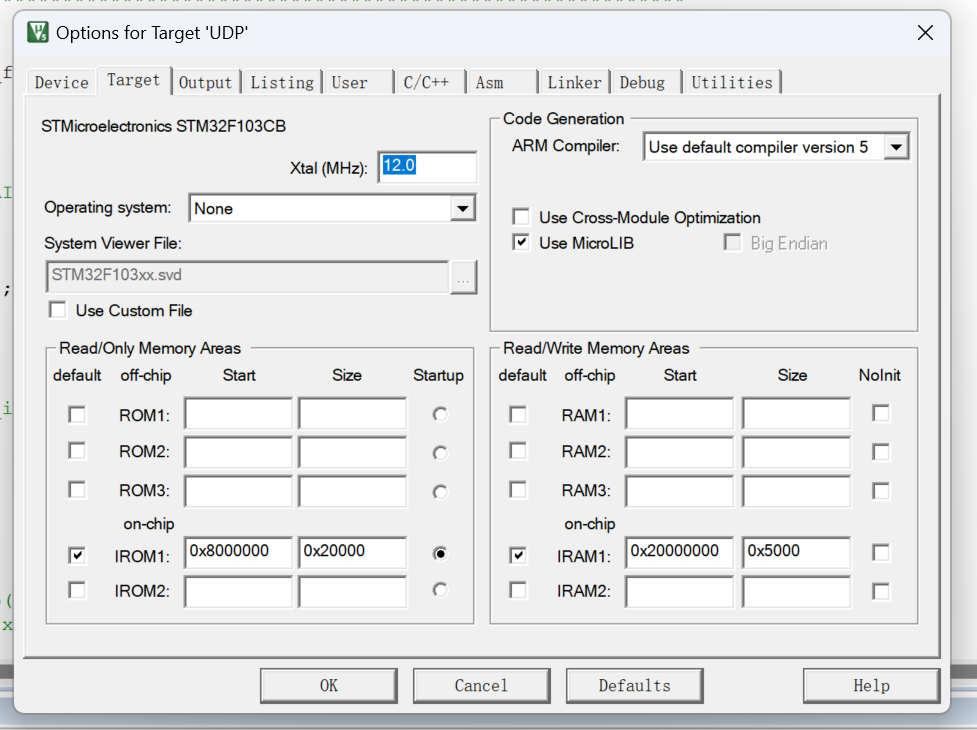The height and width of the screenshot is (730, 977).
Task: Enable NoInit for IRAM1
Action: pyautogui.click(x=881, y=552)
